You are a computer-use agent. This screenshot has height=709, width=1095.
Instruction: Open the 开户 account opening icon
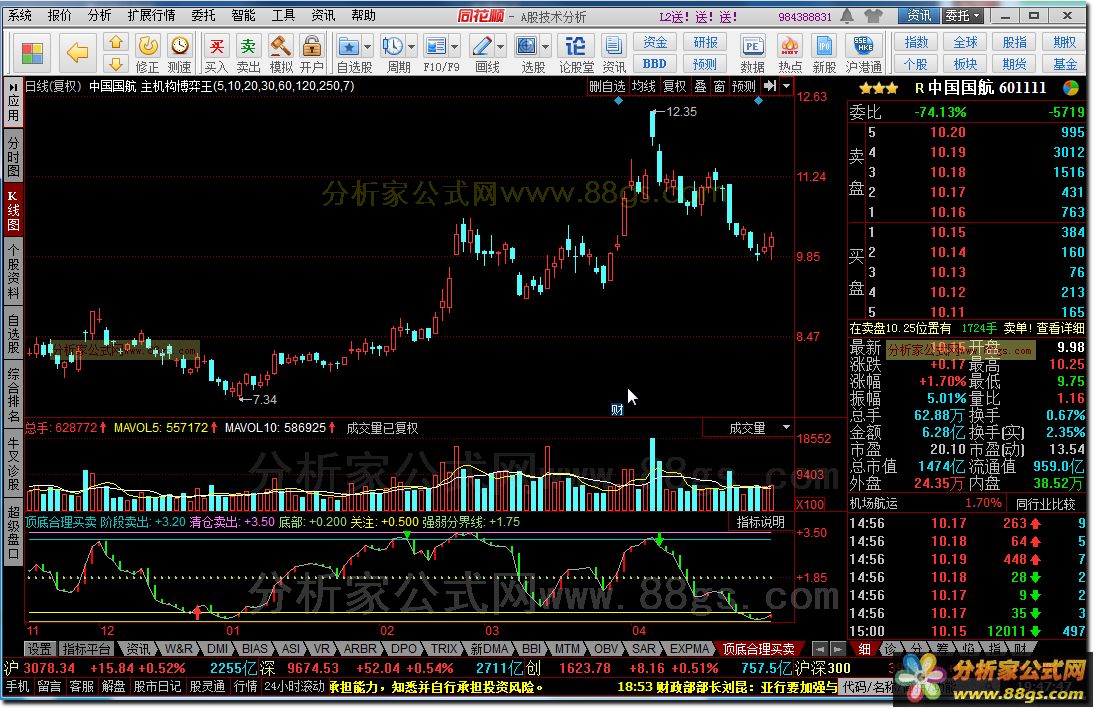coord(311,54)
